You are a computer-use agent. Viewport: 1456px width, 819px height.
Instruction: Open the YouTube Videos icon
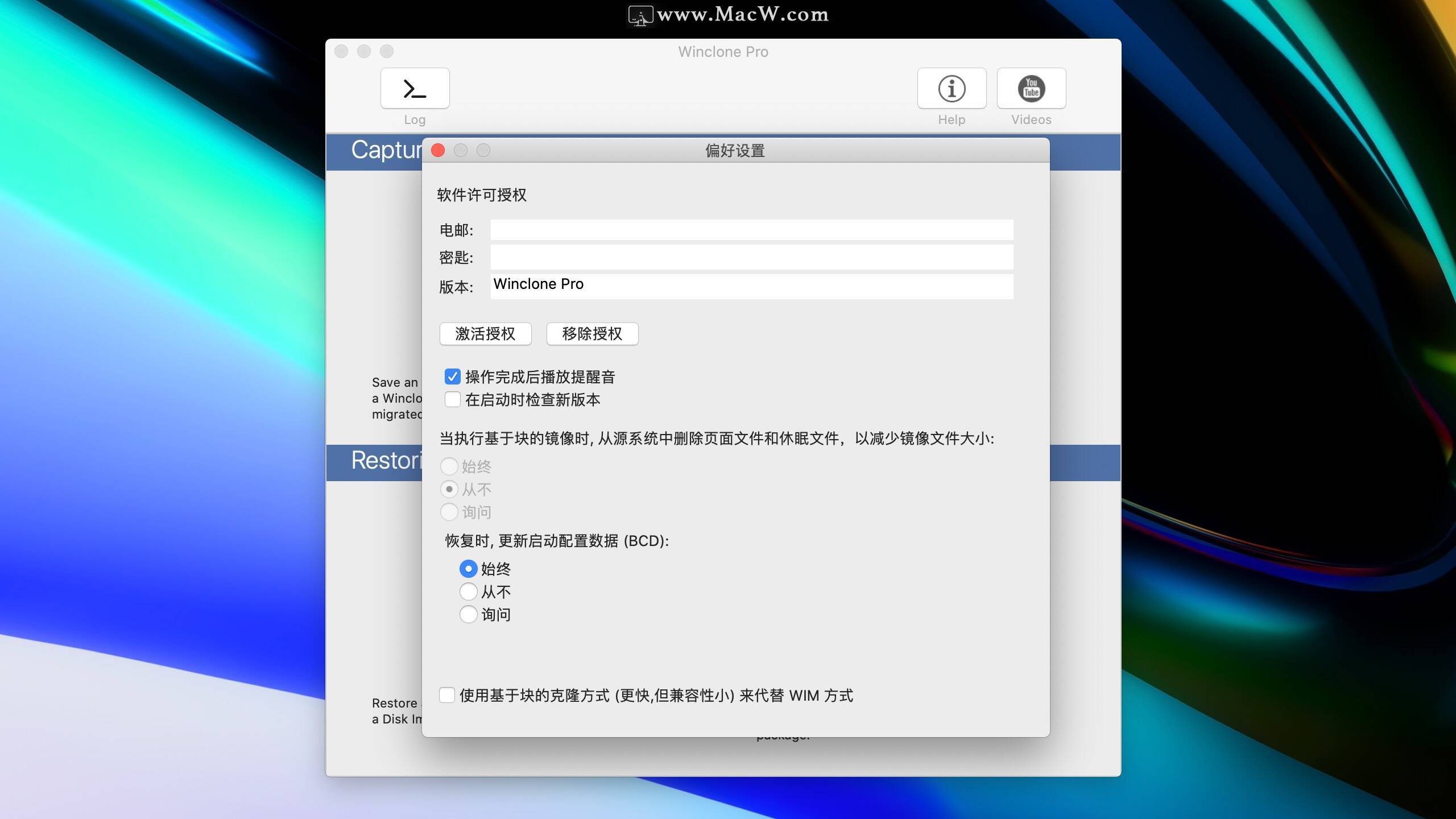(x=1031, y=88)
